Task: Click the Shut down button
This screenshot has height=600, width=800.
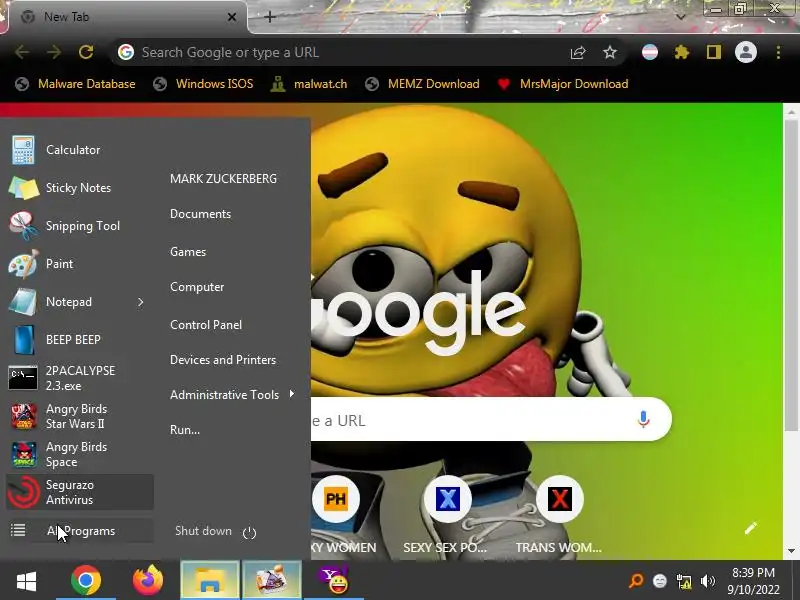Action: coord(203,531)
